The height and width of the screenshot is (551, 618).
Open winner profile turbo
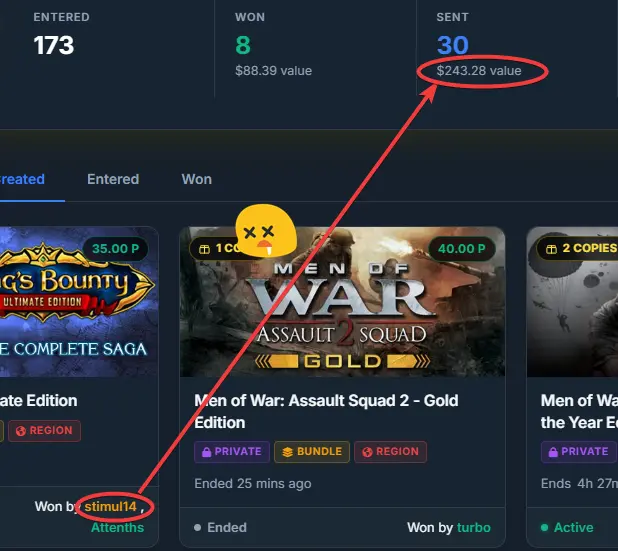(474, 527)
